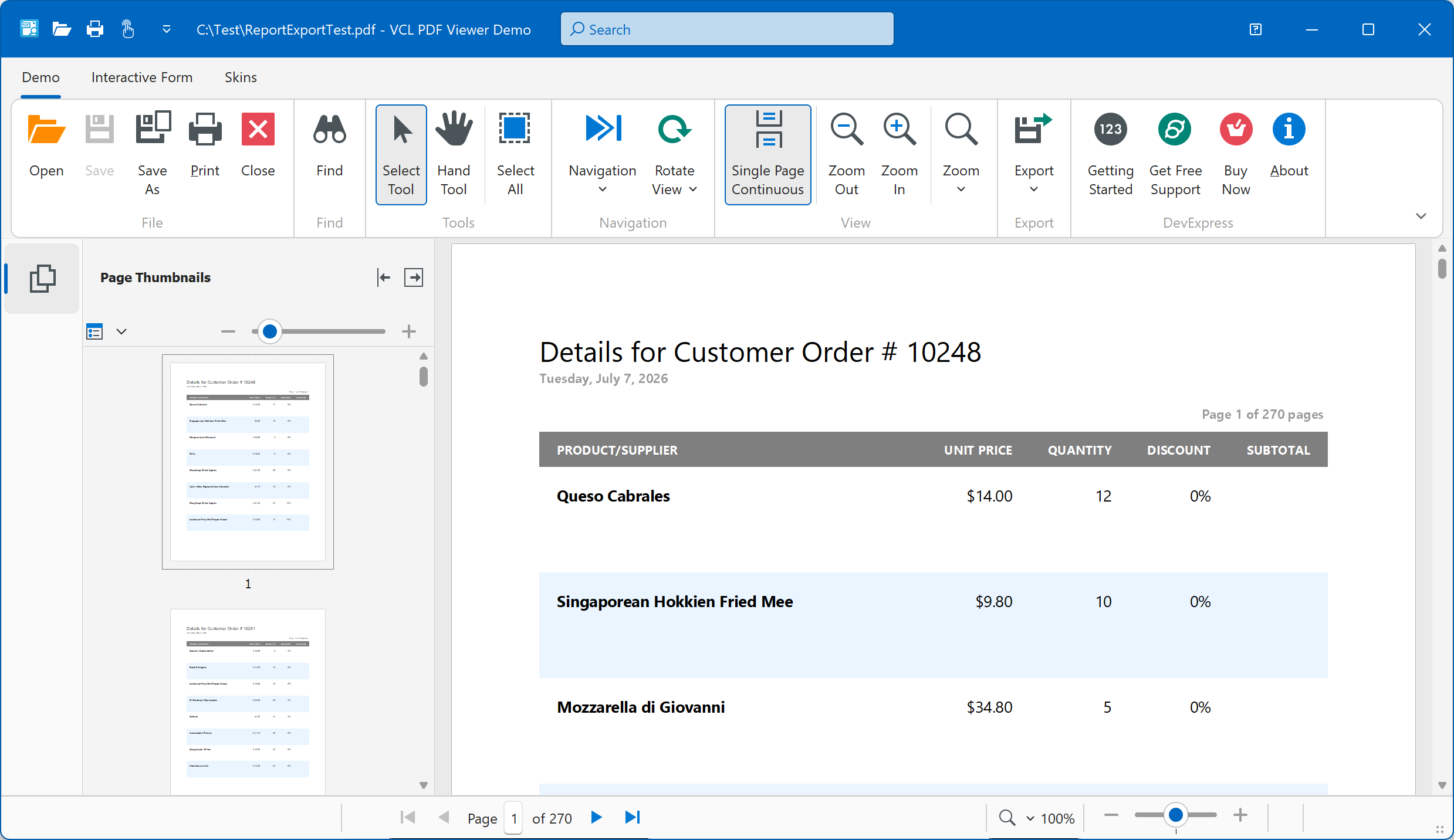Click the title bar open-folder quick access icon
Screen dimensions: 1454x840
(61, 29)
